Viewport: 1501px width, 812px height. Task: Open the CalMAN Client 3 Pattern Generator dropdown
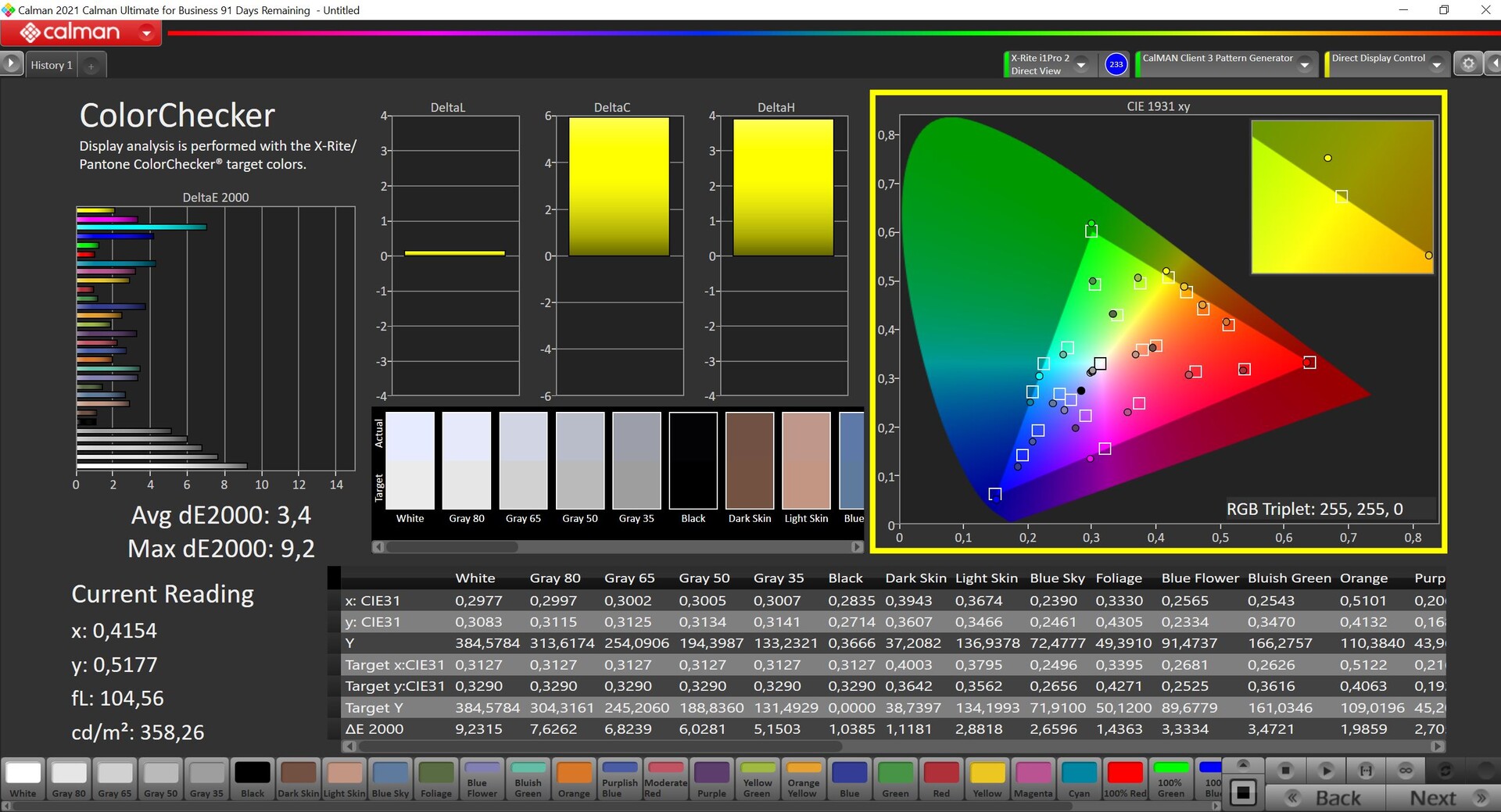click(1304, 65)
